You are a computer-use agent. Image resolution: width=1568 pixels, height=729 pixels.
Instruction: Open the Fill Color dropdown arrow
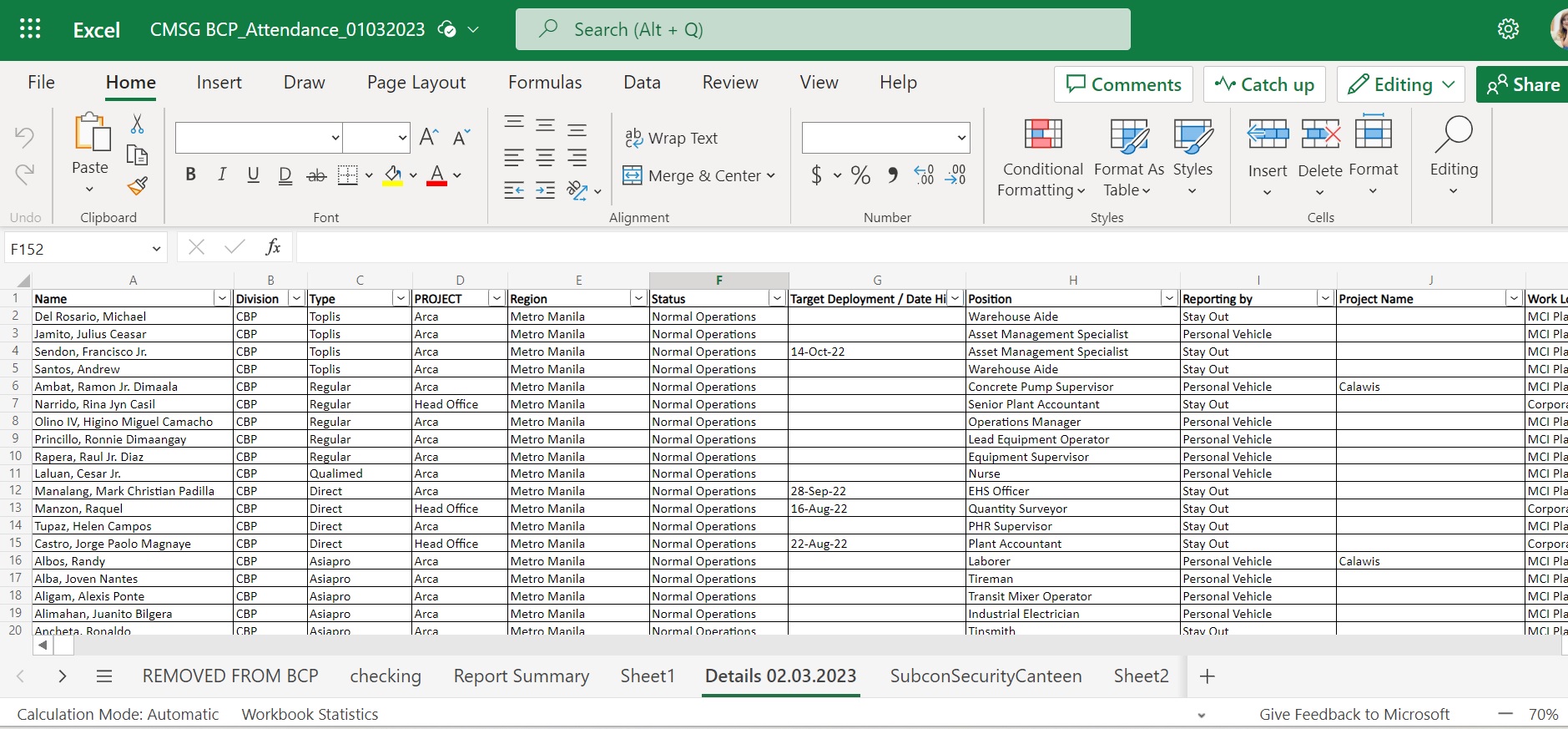[413, 175]
